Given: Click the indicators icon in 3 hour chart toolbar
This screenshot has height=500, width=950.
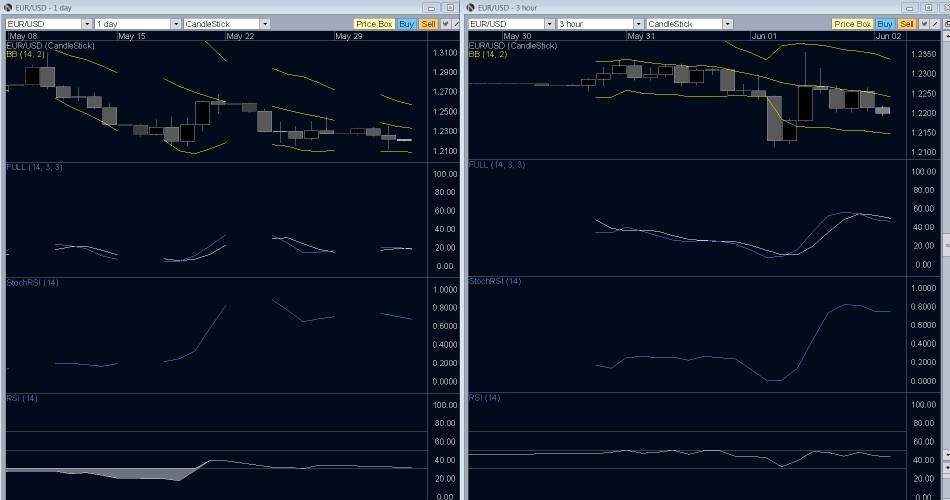Looking at the screenshot, I should click(923, 24).
